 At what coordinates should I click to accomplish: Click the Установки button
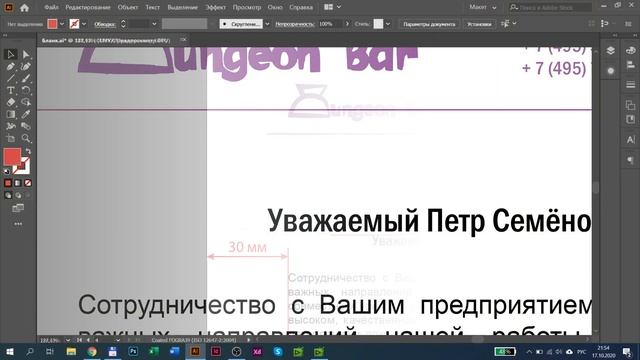[479, 24]
